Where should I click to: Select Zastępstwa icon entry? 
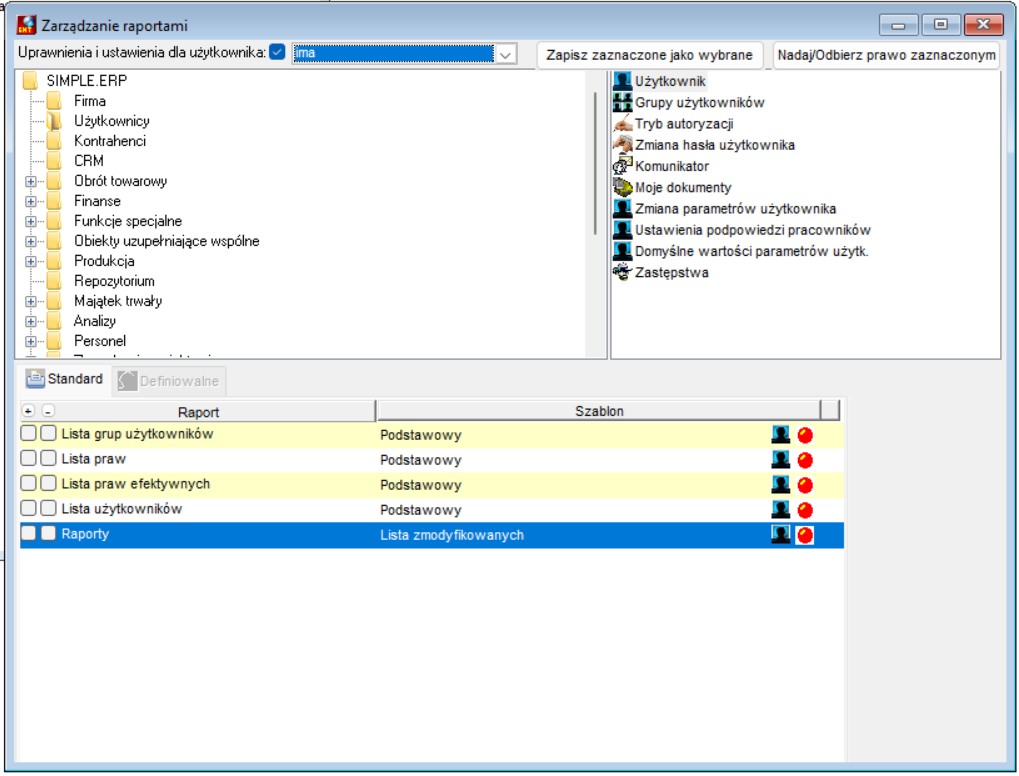pos(622,272)
